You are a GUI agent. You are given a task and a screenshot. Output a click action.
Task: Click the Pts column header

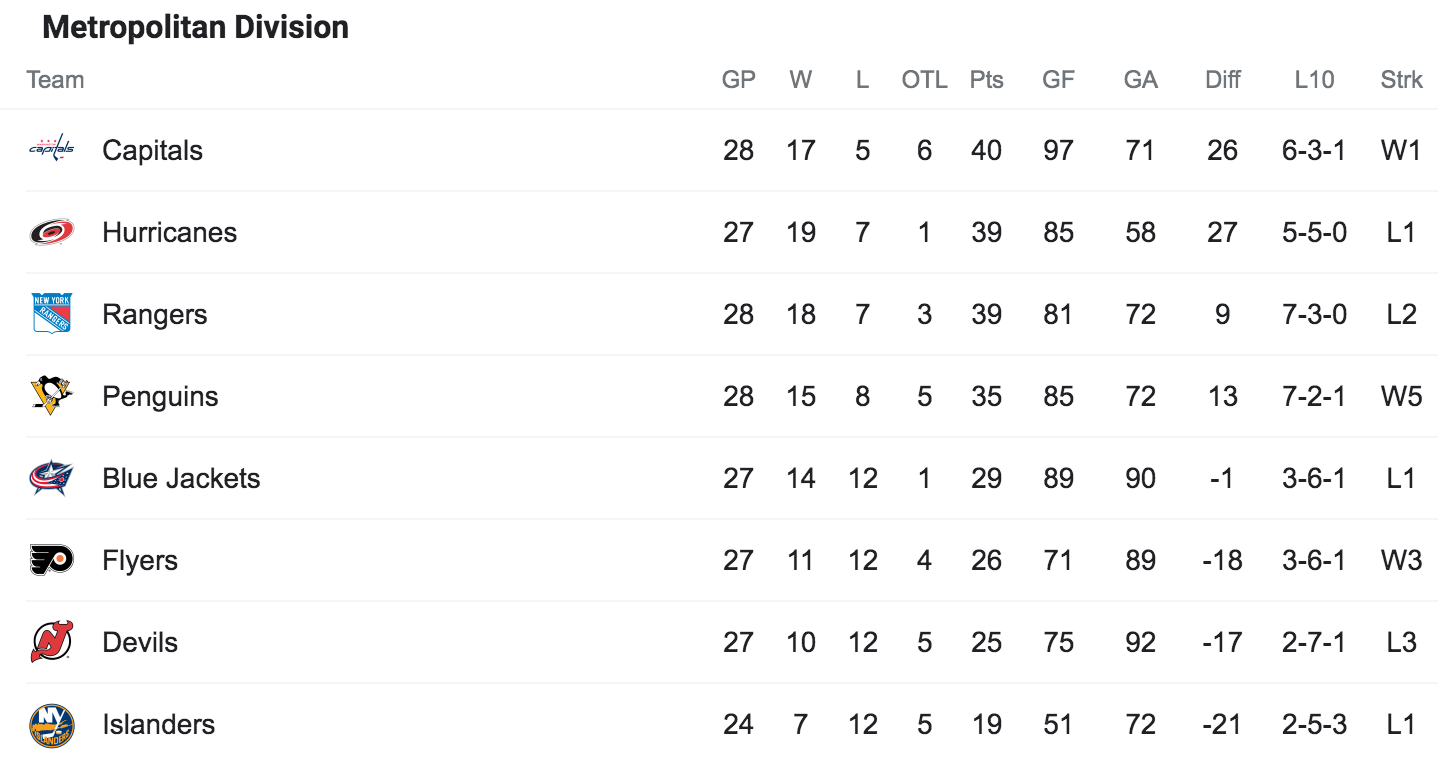click(986, 80)
